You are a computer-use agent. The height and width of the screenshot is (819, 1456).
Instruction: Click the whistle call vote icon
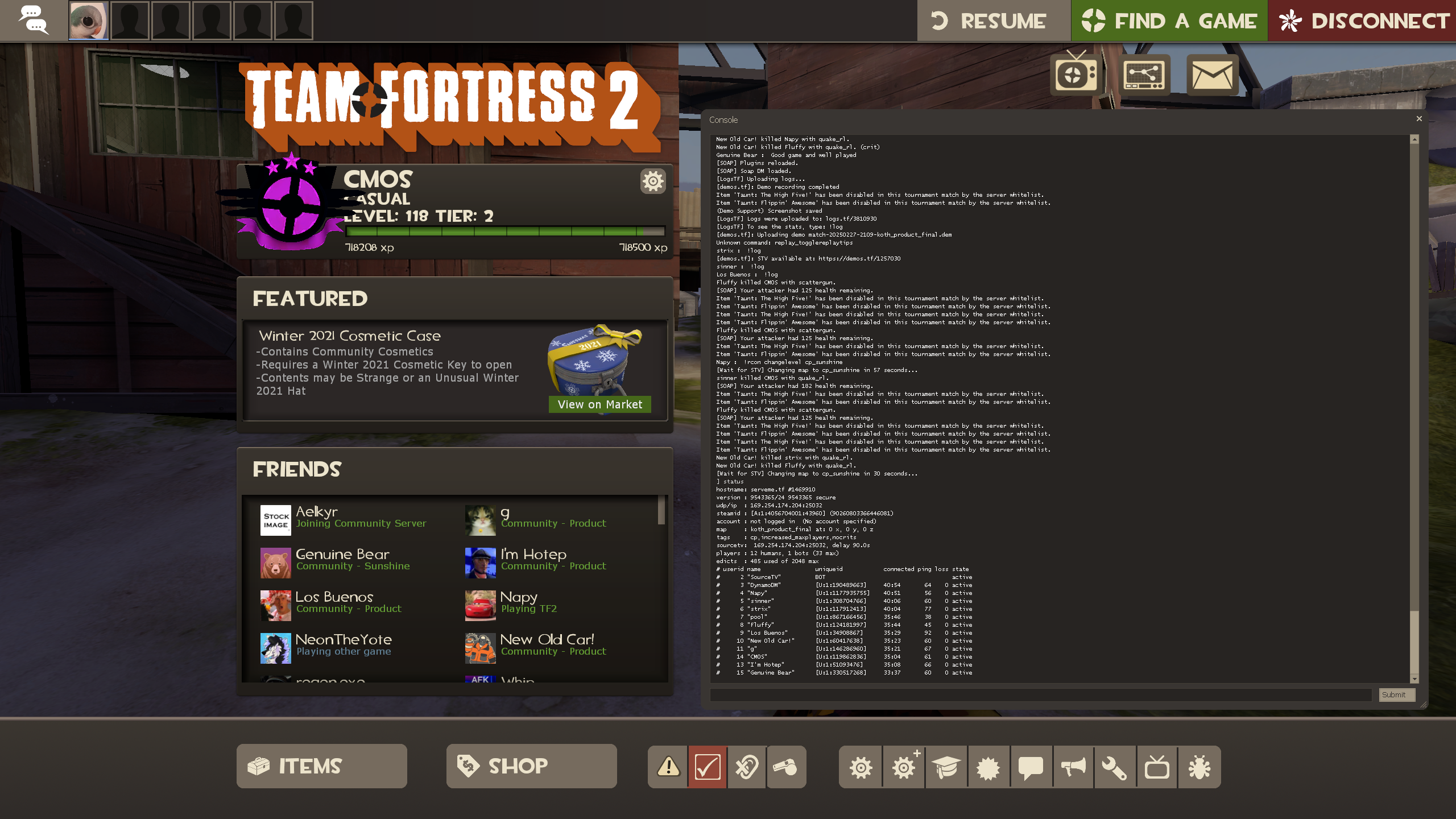tap(786, 767)
